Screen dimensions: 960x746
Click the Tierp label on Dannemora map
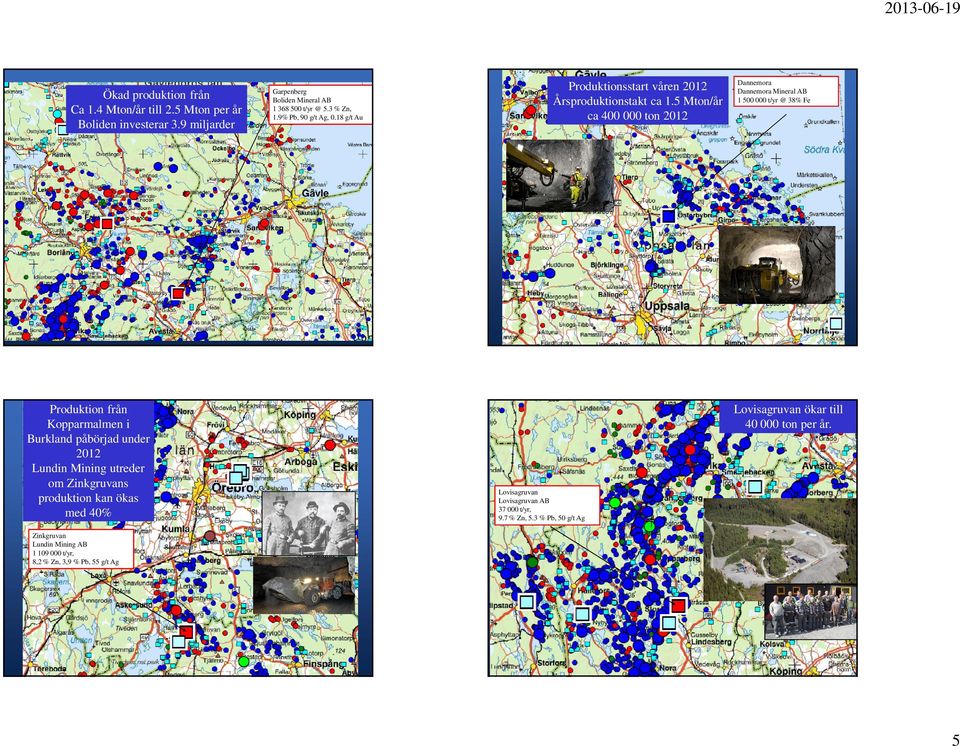tap(629, 178)
